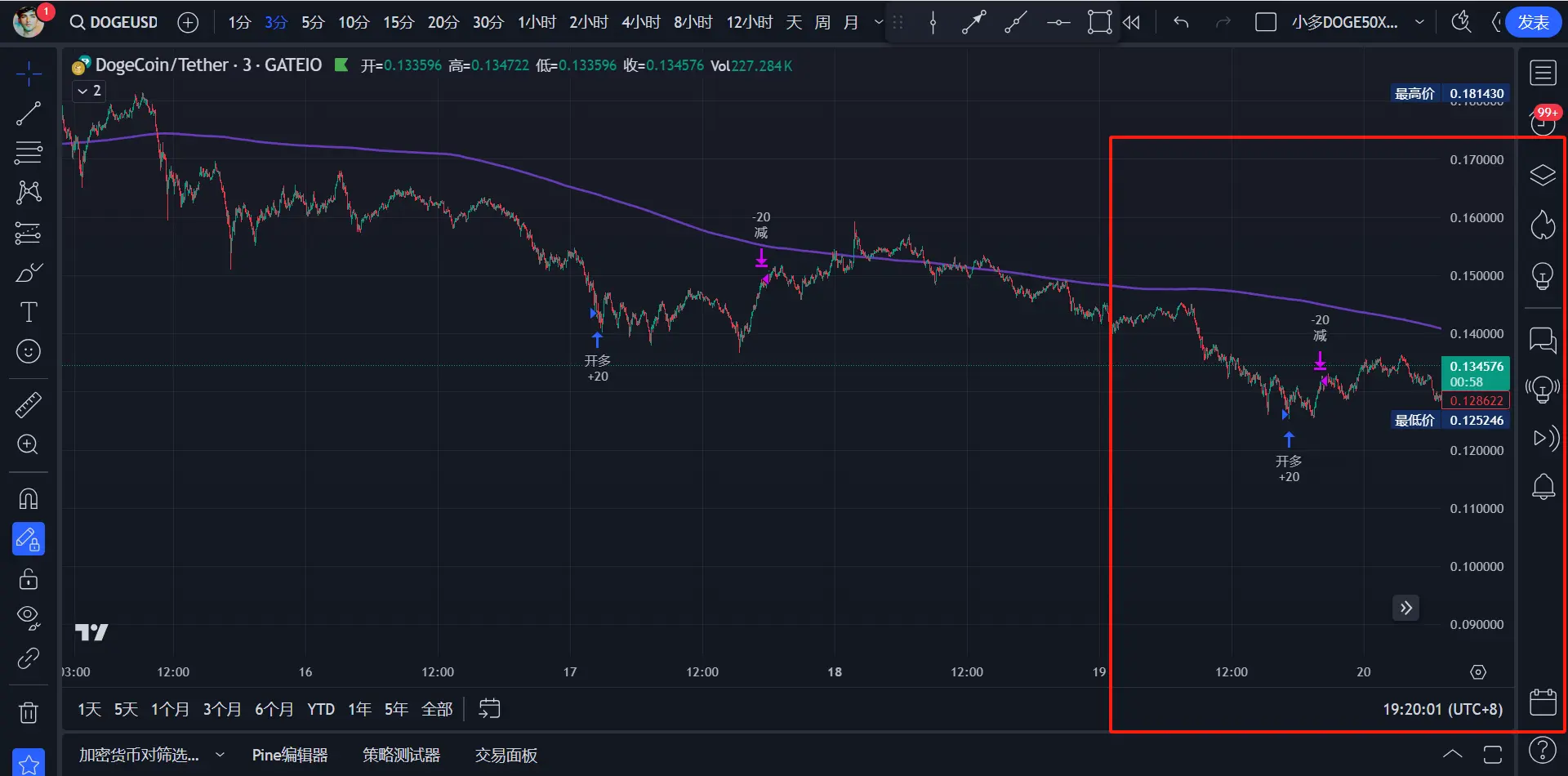Expand the crypto screener dropdown arrow

[x=220, y=755]
